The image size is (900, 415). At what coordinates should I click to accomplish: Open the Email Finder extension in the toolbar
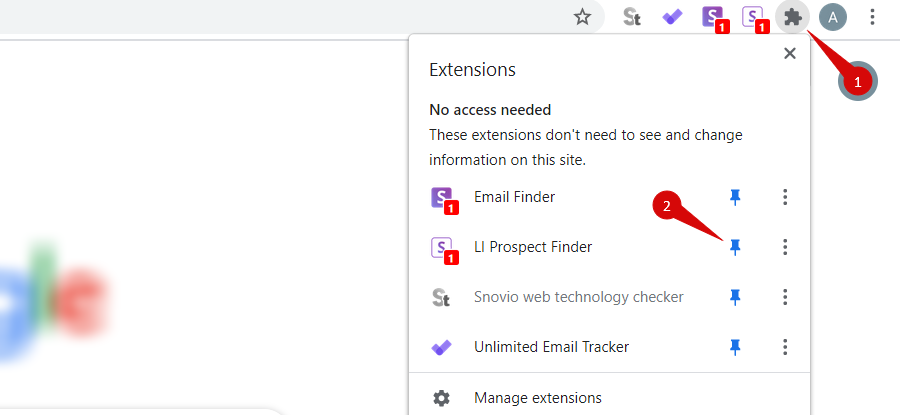[715, 19]
